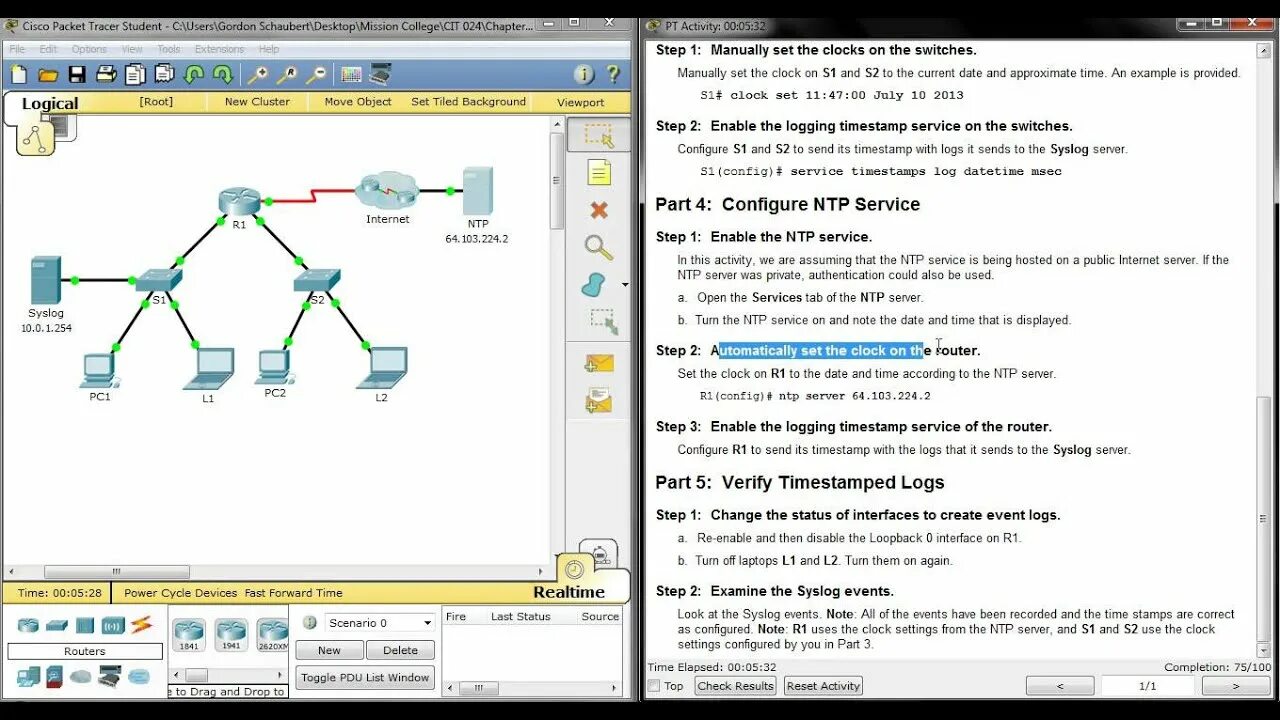Create a new file using toolbar icon
The width and height of the screenshot is (1280, 720).
point(19,74)
